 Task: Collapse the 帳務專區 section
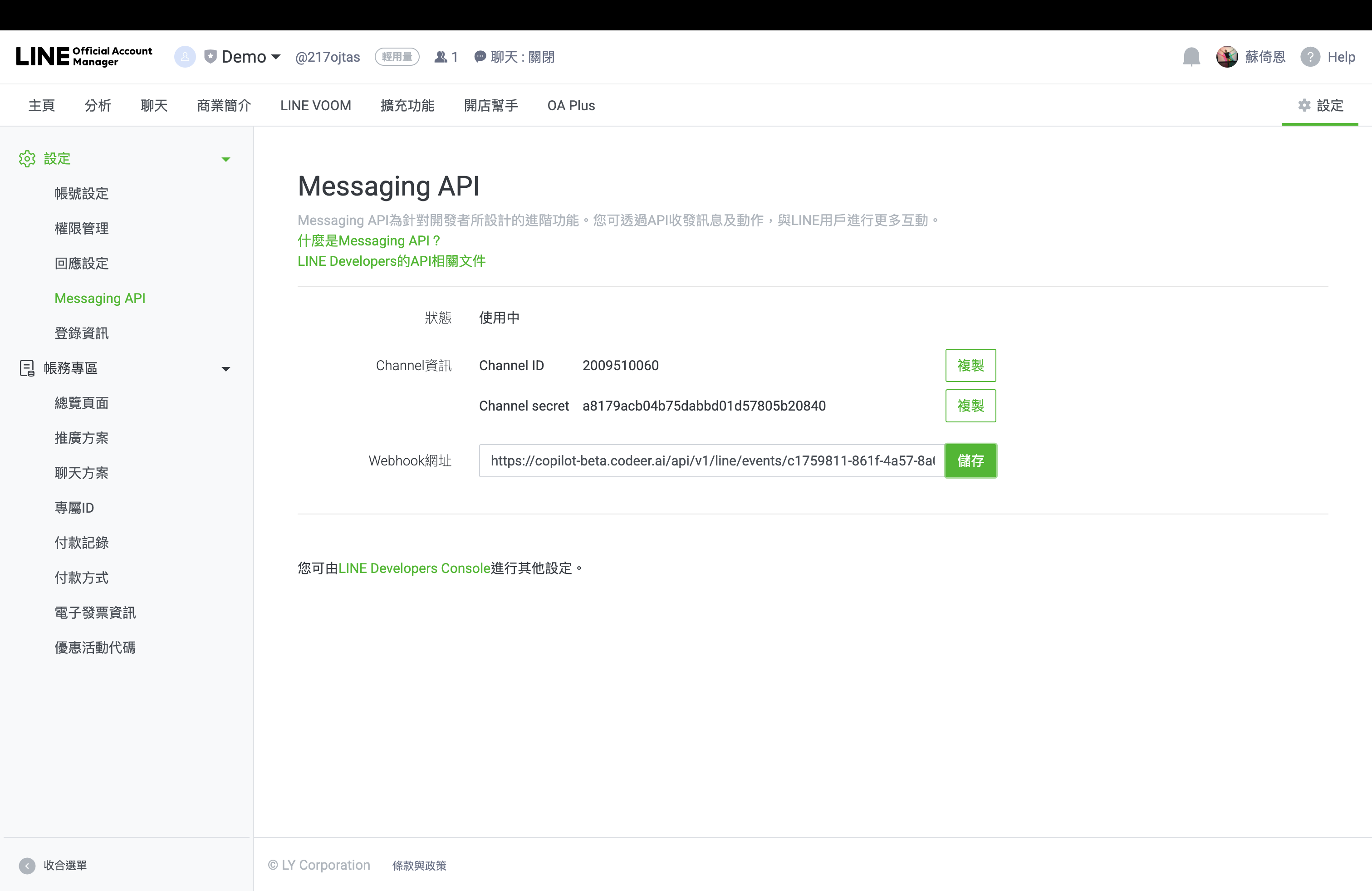coord(226,368)
